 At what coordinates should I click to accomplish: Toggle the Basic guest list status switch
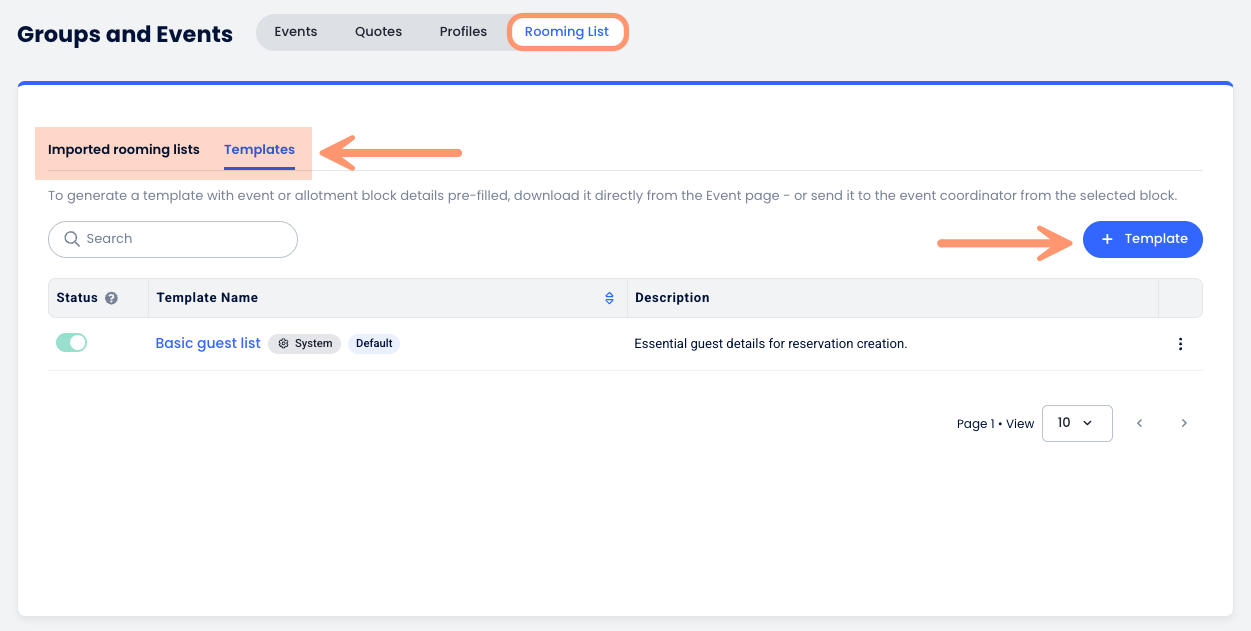pyautogui.click(x=72, y=343)
